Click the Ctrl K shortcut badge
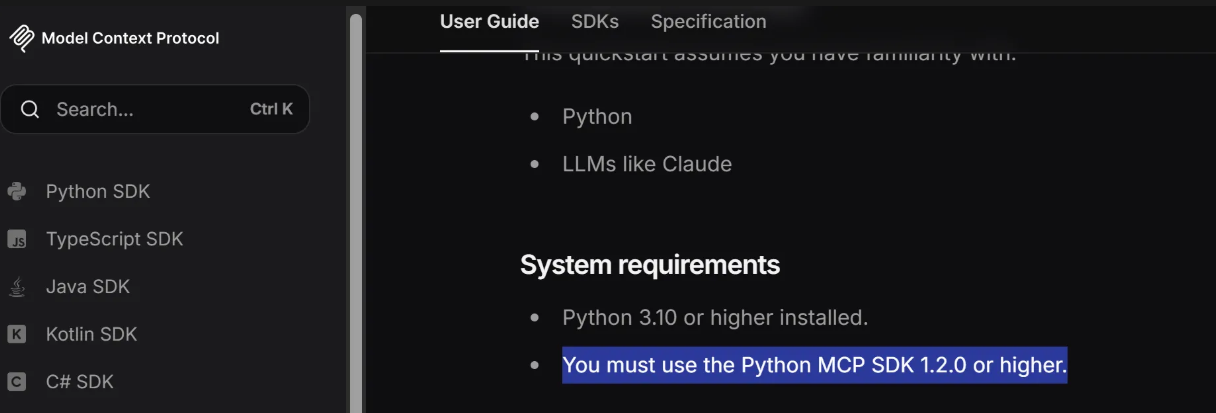 [271, 110]
